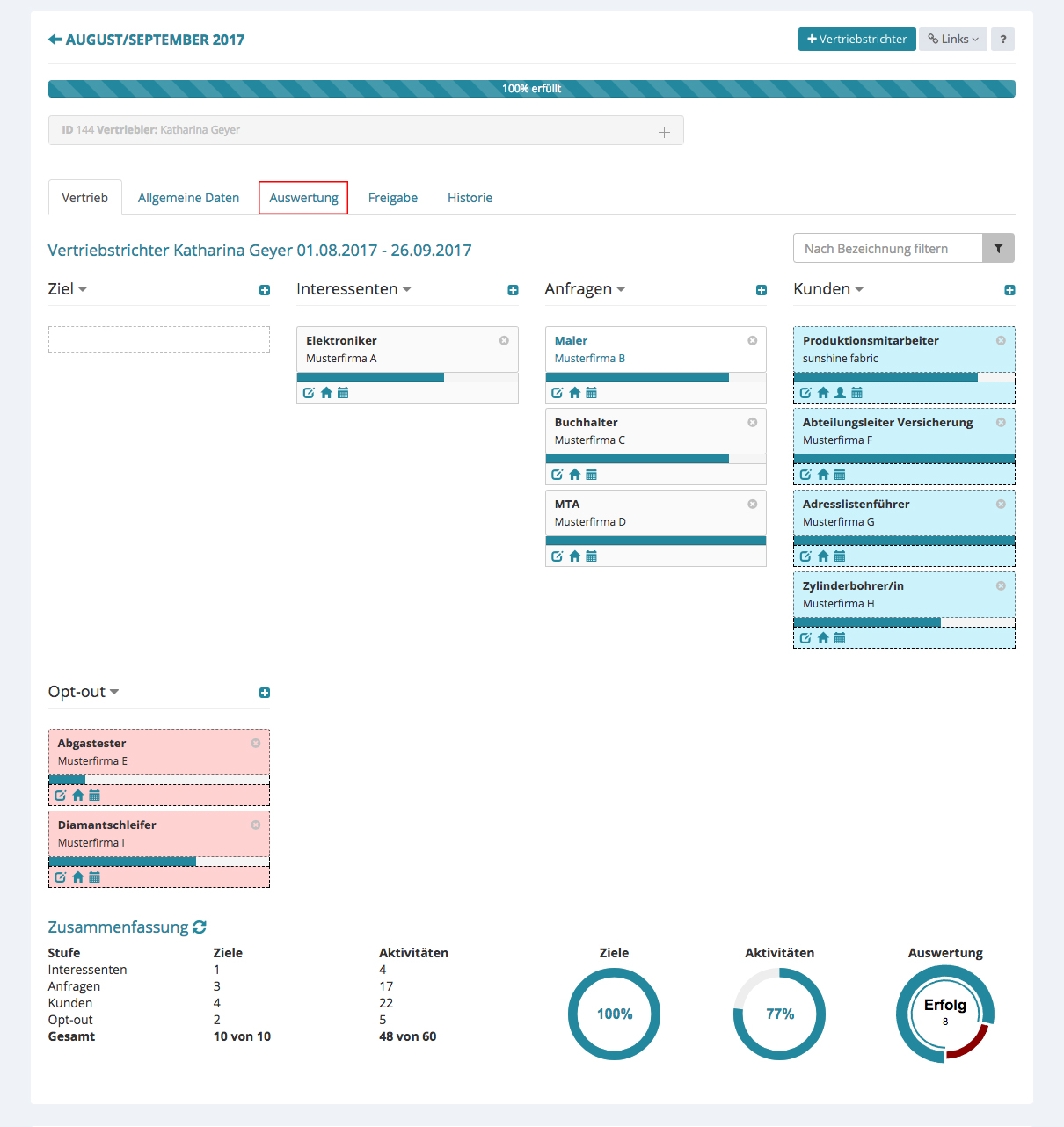Screen dimensions: 1064x1127
Task: Expand the Ziel column dropdown
Action: point(68,289)
